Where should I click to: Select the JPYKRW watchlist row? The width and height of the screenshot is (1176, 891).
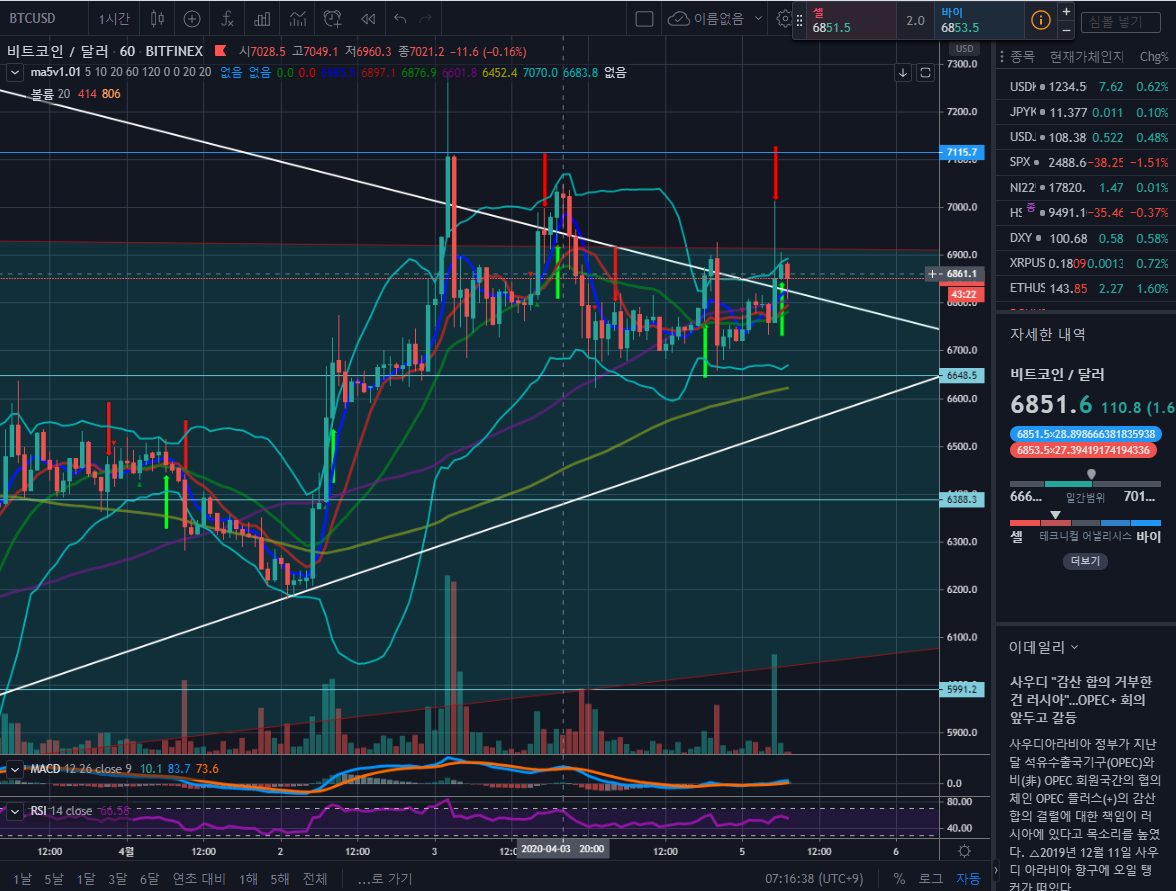pyautogui.click(x=1085, y=112)
